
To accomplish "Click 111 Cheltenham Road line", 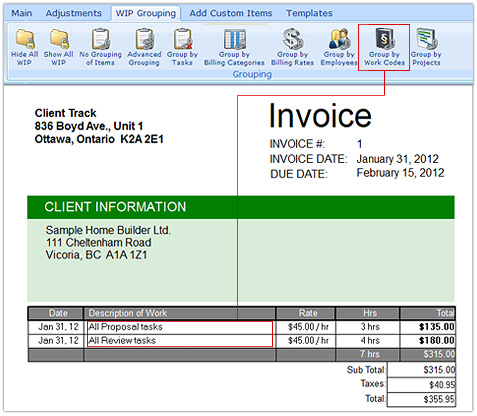I will pyautogui.click(x=99, y=242).
